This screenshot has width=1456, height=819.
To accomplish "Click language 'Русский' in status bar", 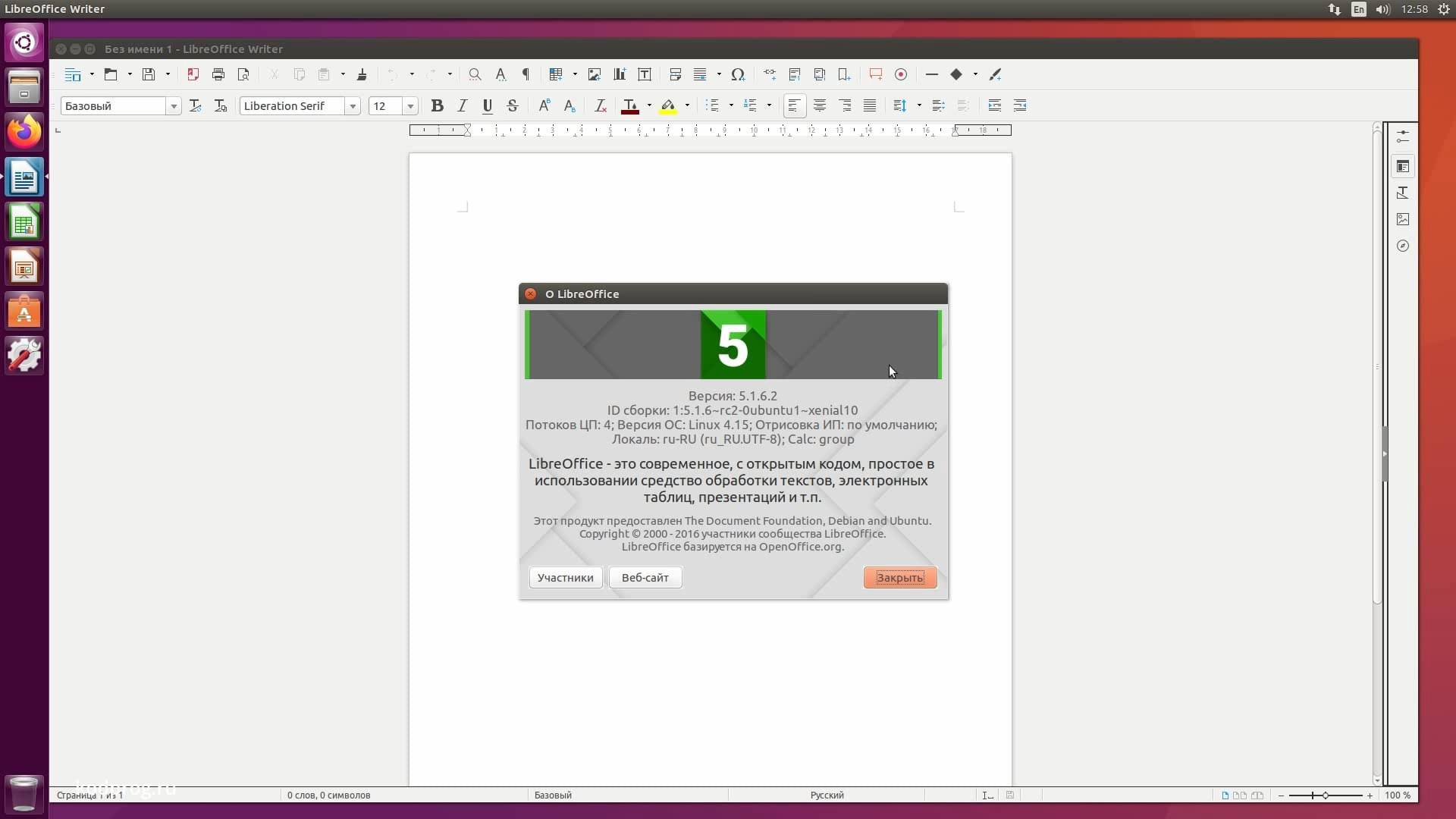I will (827, 795).
